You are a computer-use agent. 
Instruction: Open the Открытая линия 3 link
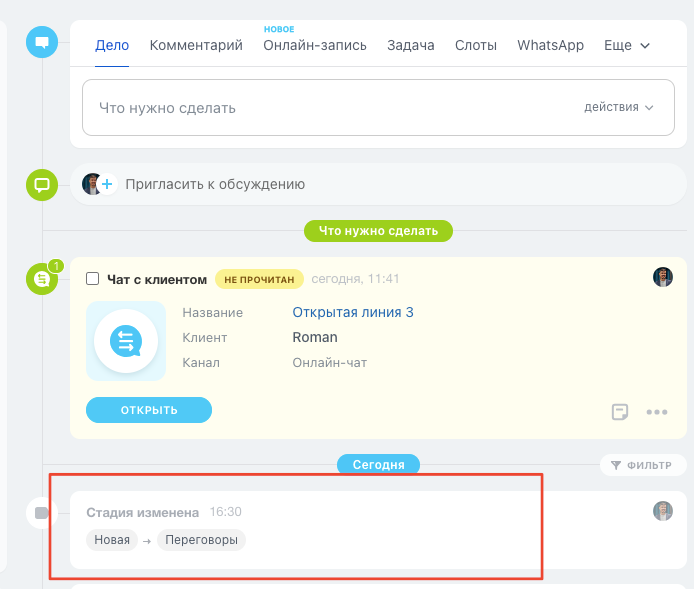point(353,312)
